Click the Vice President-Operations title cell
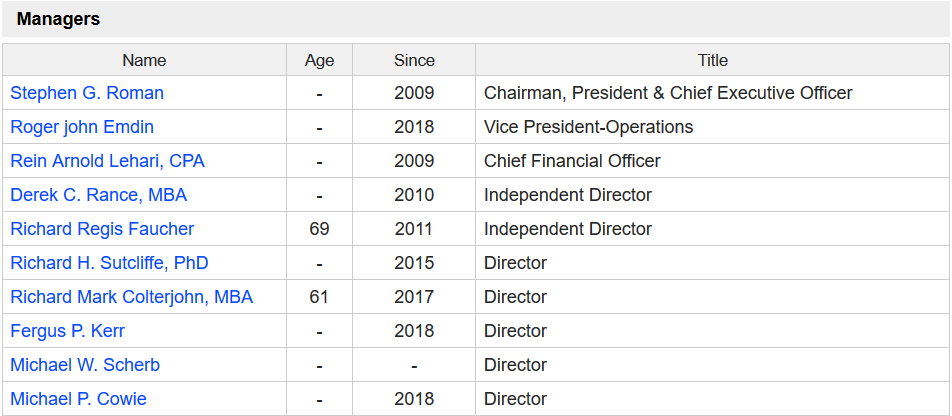Viewport: 952px width, 416px height. [588, 127]
